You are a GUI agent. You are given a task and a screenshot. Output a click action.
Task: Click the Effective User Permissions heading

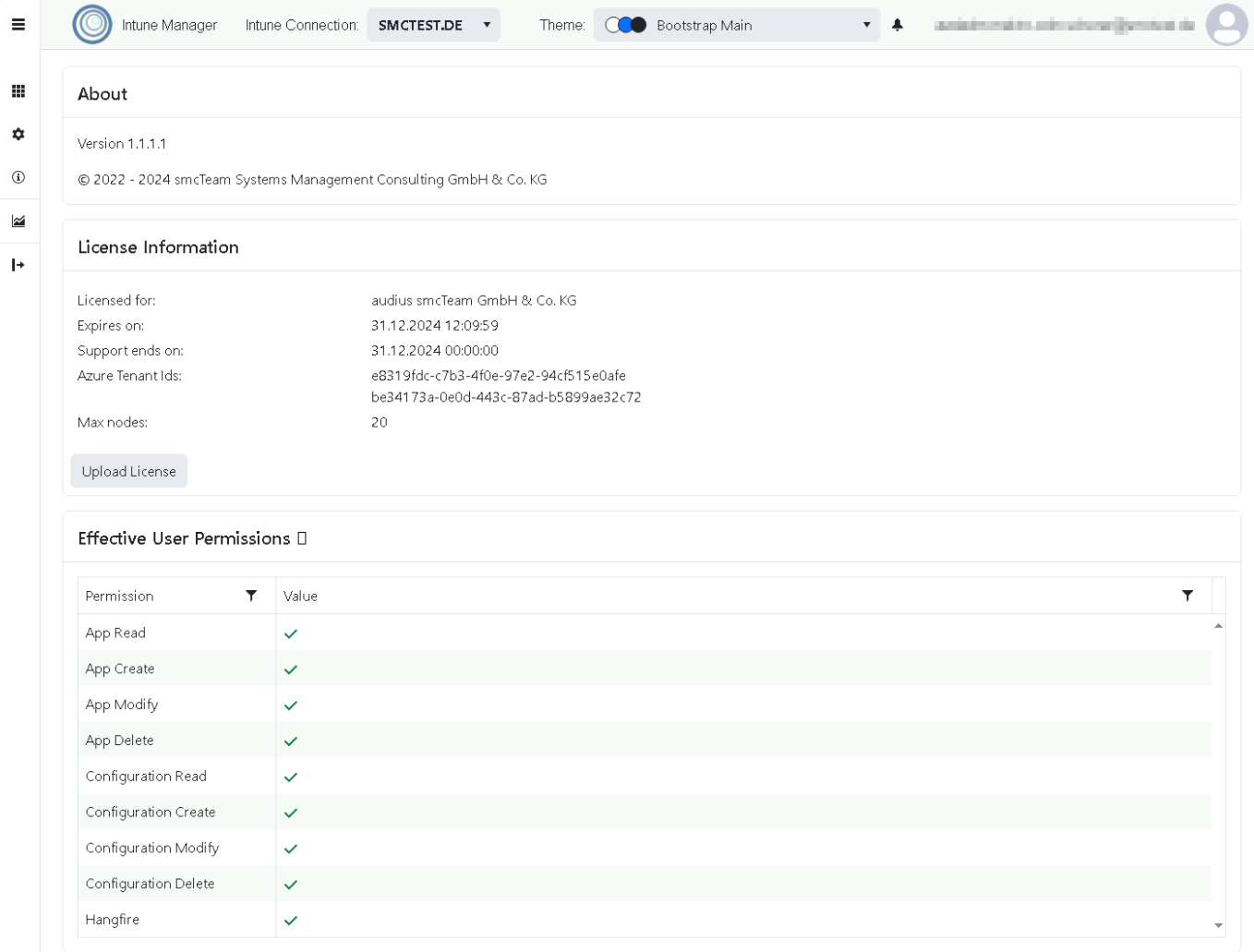tap(184, 538)
